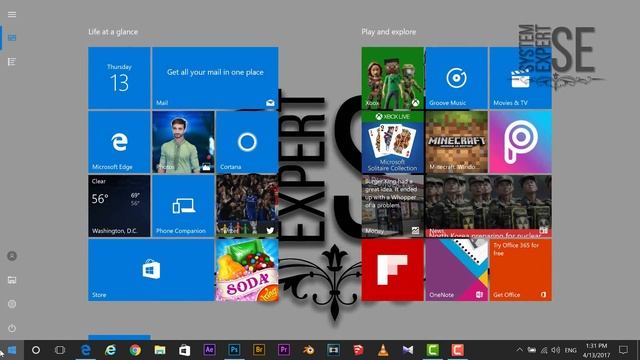Open the network icon in system tray
Image resolution: width=640 pixels, height=360 pixels.
coord(544,350)
